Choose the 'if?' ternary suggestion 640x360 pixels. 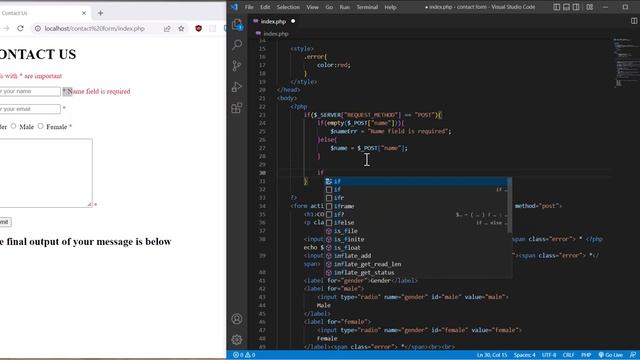click(416, 214)
